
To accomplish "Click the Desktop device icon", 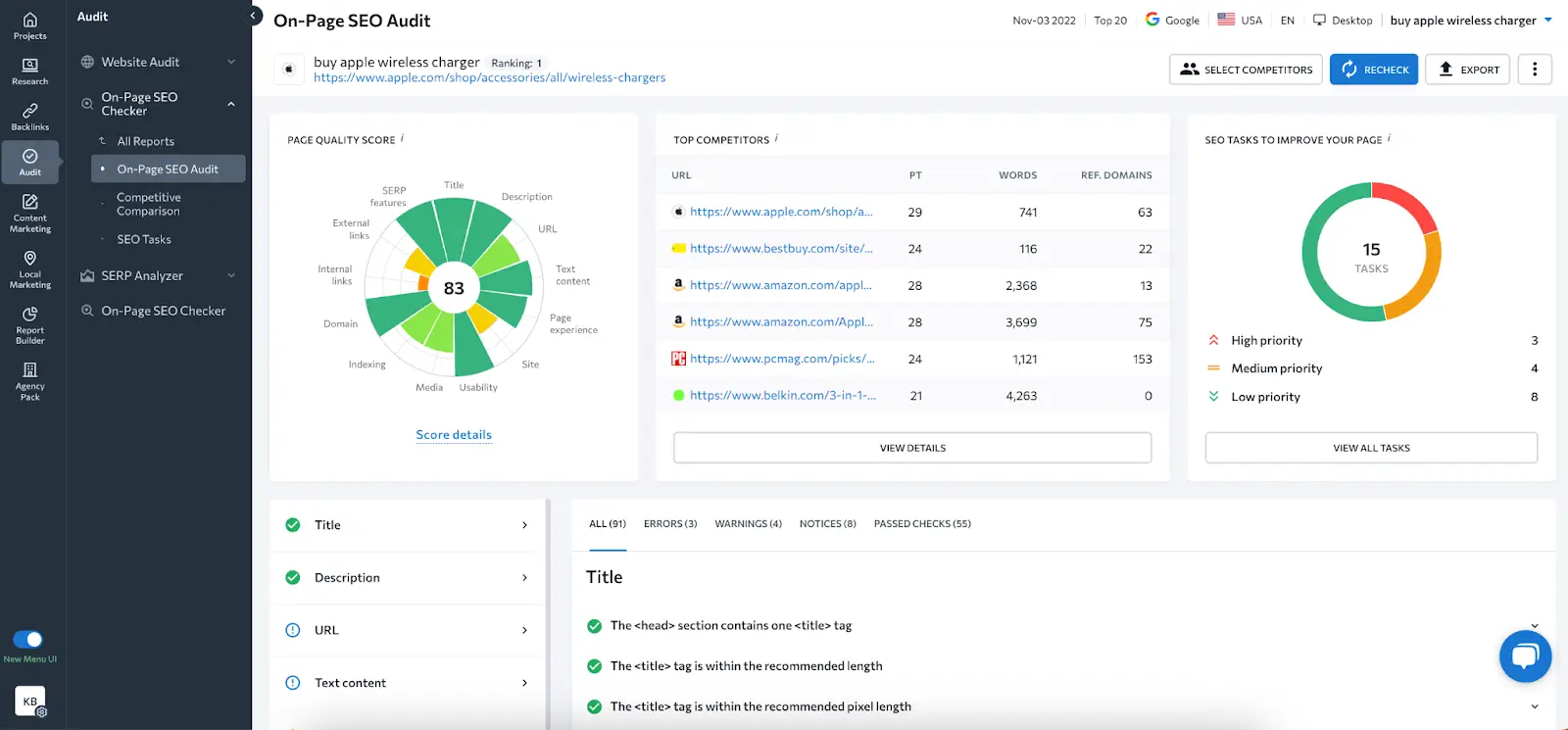I will [x=1319, y=20].
